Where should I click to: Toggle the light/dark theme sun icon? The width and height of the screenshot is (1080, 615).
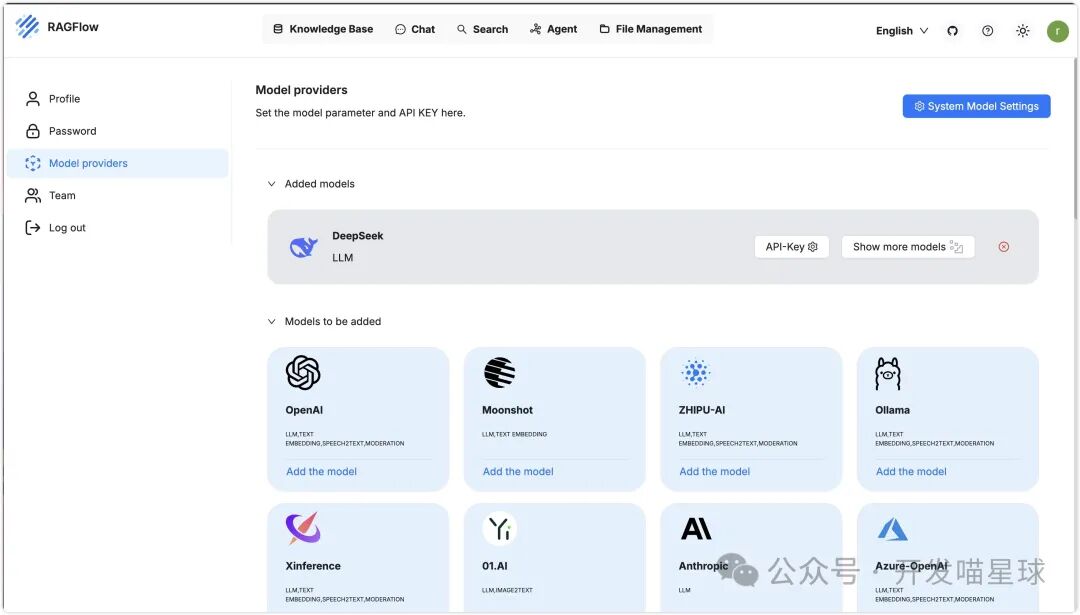pos(1023,30)
